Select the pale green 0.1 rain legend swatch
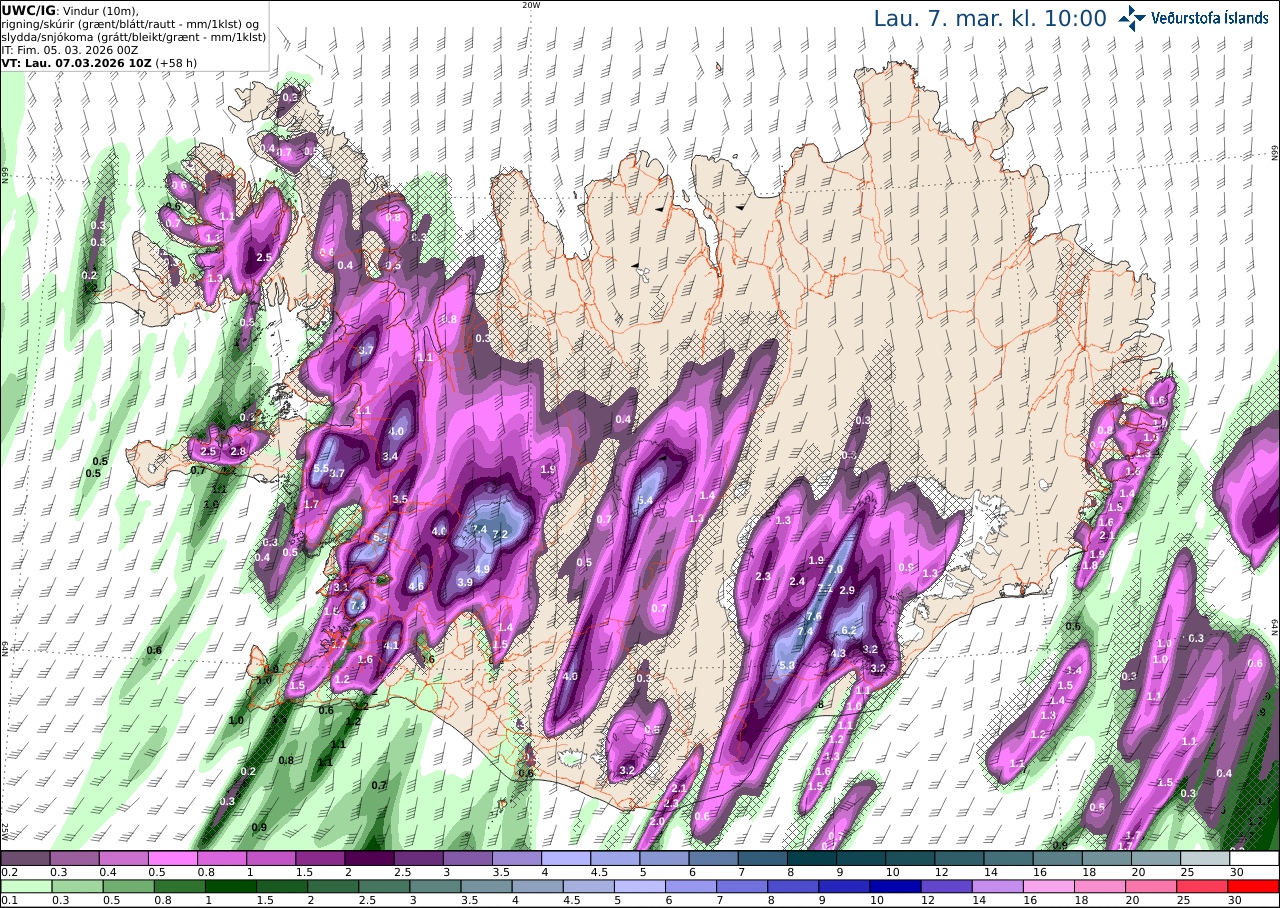Image resolution: width=1280 pixels, height=908 pixels. 25,886
